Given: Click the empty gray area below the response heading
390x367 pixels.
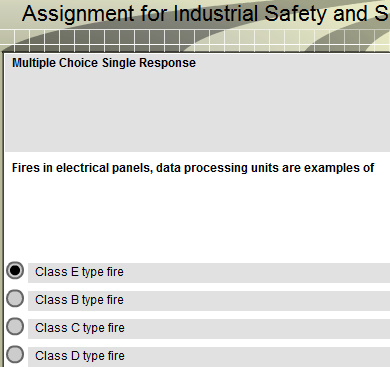Looking at the screenshot, I should click(x=198, y=110).
